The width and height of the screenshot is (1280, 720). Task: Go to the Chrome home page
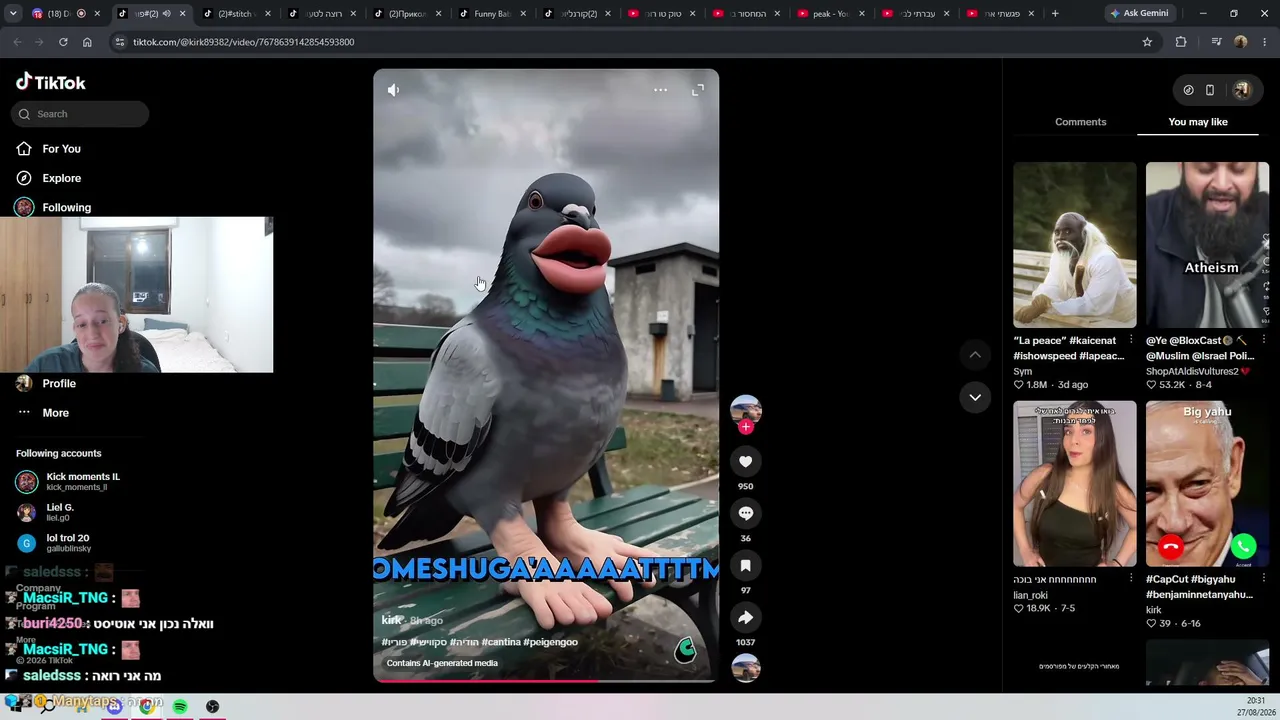(x=87, y=42)
